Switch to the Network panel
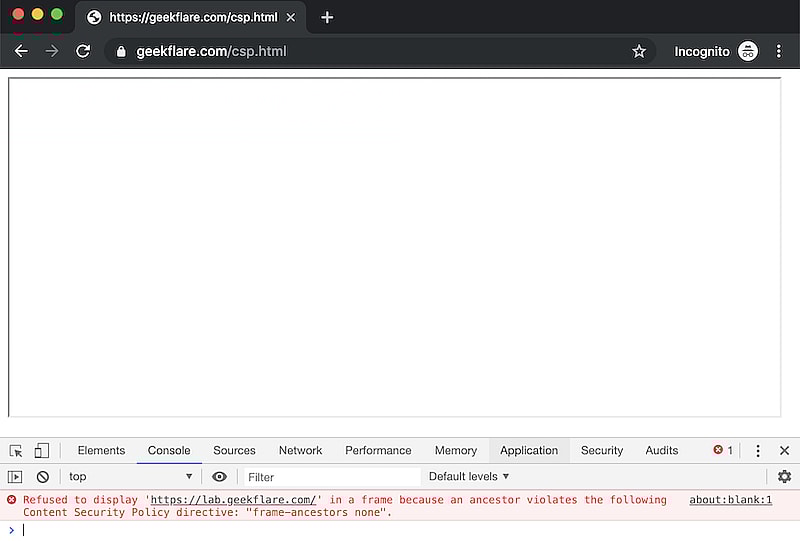800x541 pixels. 300,451
